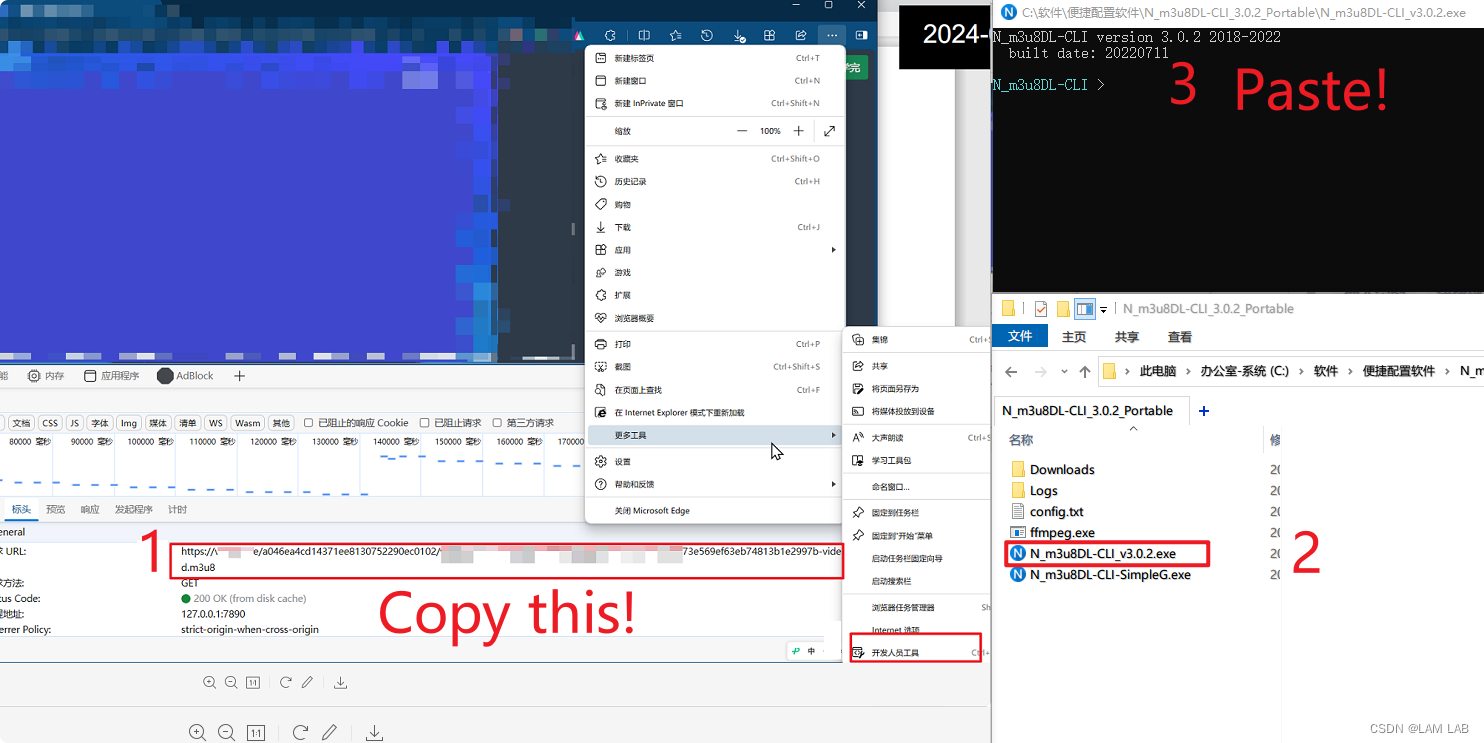Select 新建 InPrivate 窗口 menu entry
The image size is (1484, 743).
[x=715, y=104]
